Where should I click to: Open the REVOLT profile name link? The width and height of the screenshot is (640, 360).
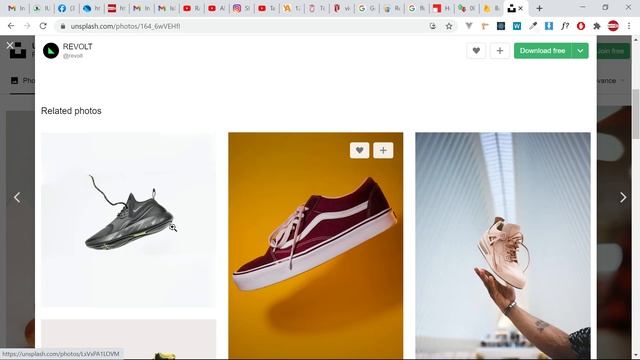pos(78,47)
